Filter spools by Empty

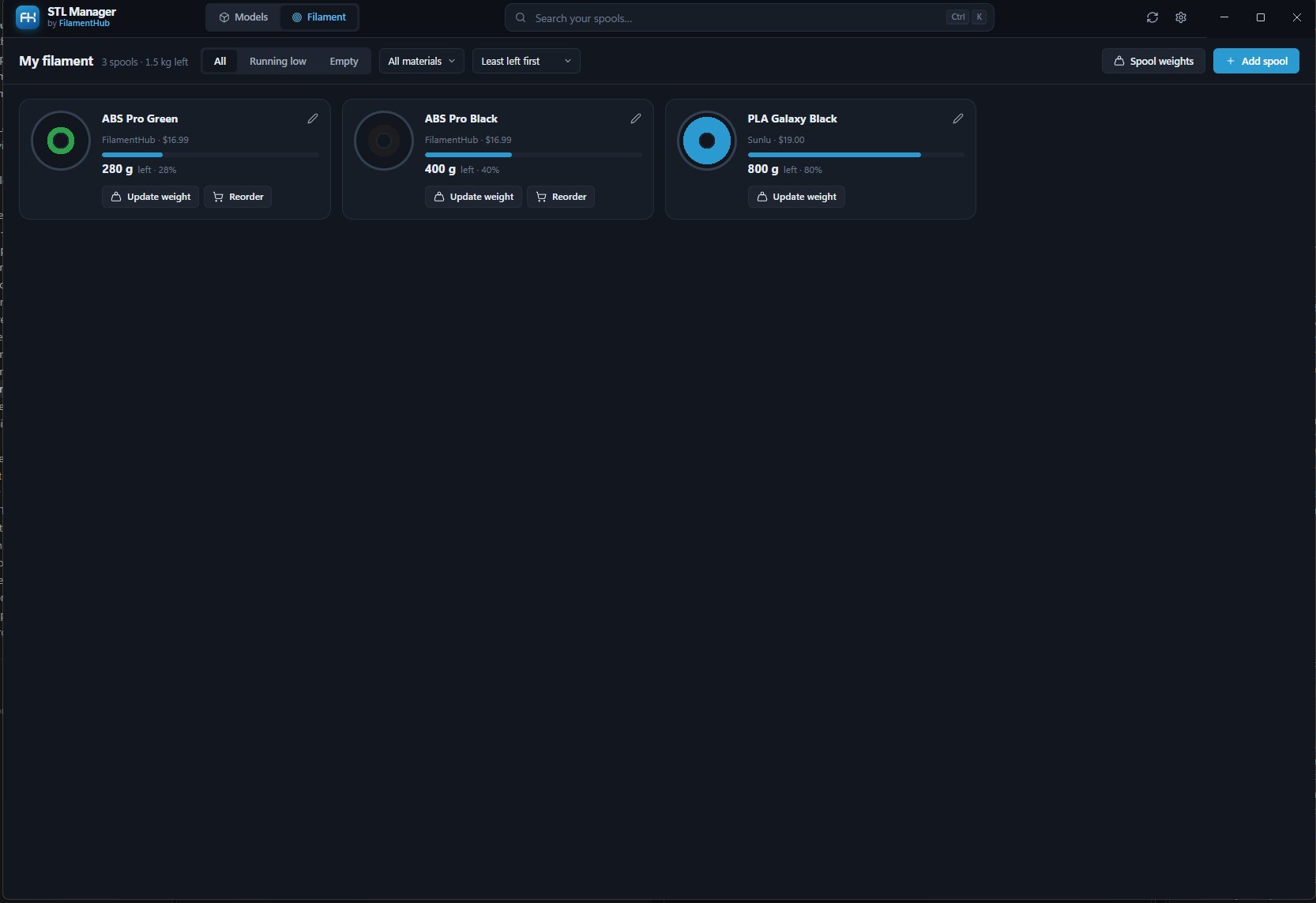point(344,61)
